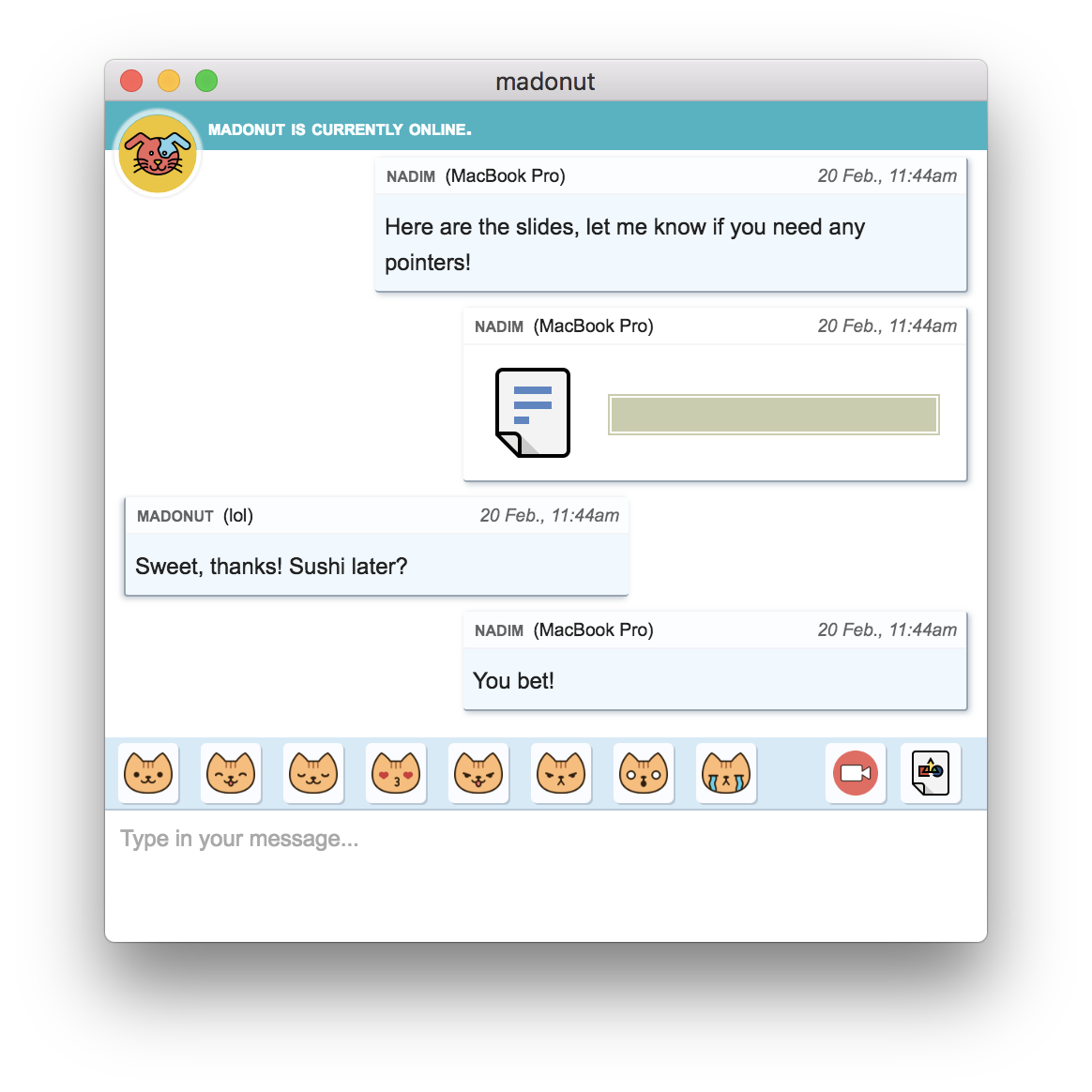Close the madonut chat window

click(x=131, y=81)
